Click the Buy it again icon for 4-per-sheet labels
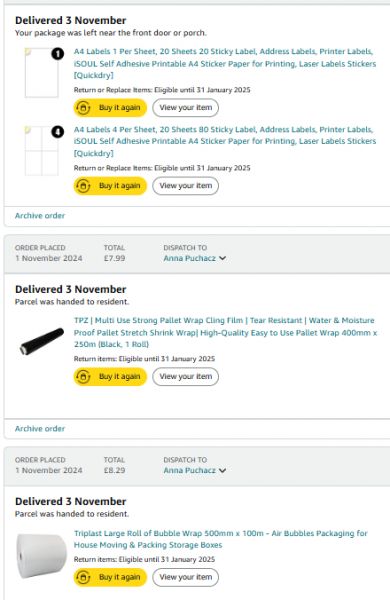The image size is (390, 600). (83, 186)
